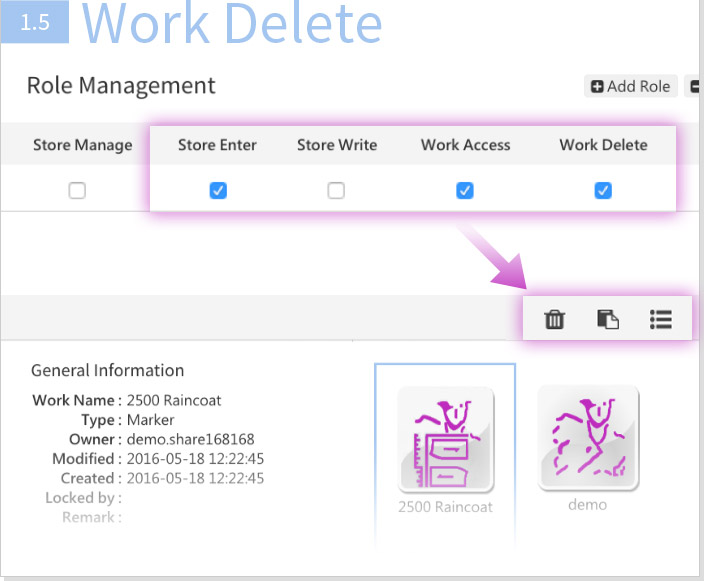This screenshot has width=704, height=581.
Task: Enable the Store Manage checkbox
Action: (x=77, y=191)
